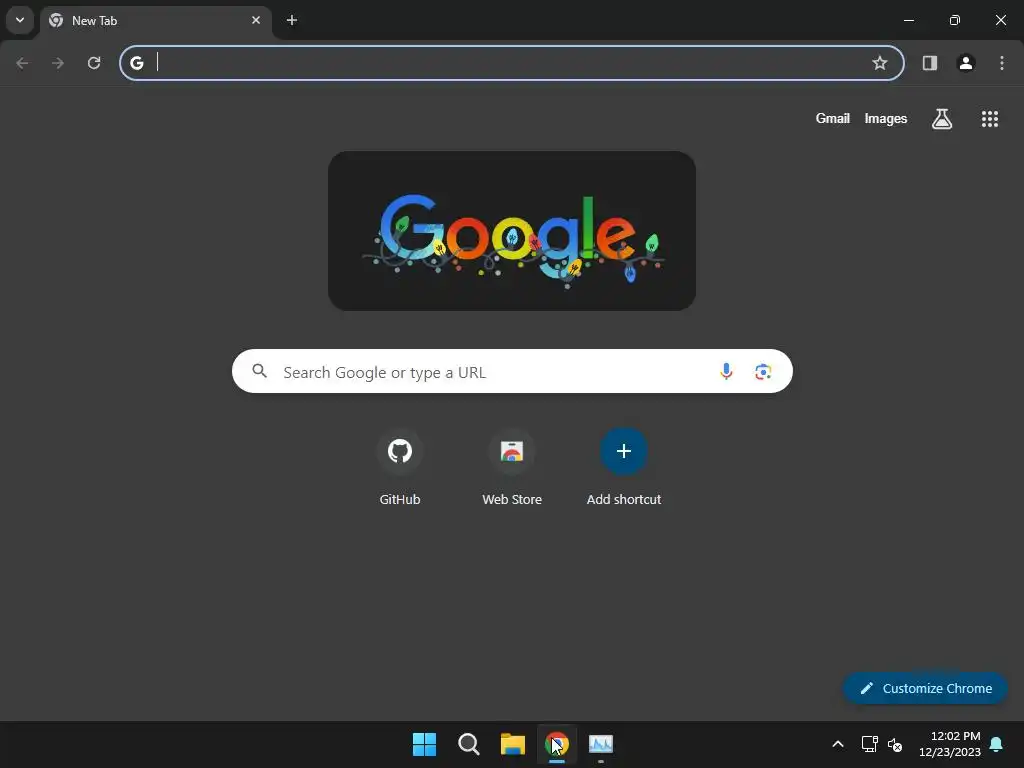Reload the page
This screenshot has height=768, width=1024.
(94, 63)
